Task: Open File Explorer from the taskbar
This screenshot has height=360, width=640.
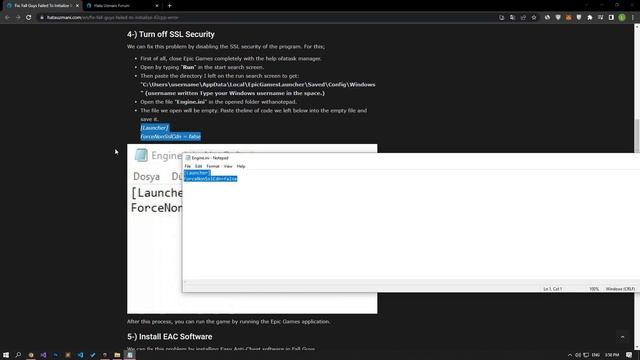Action: click(x=117, y=355)
